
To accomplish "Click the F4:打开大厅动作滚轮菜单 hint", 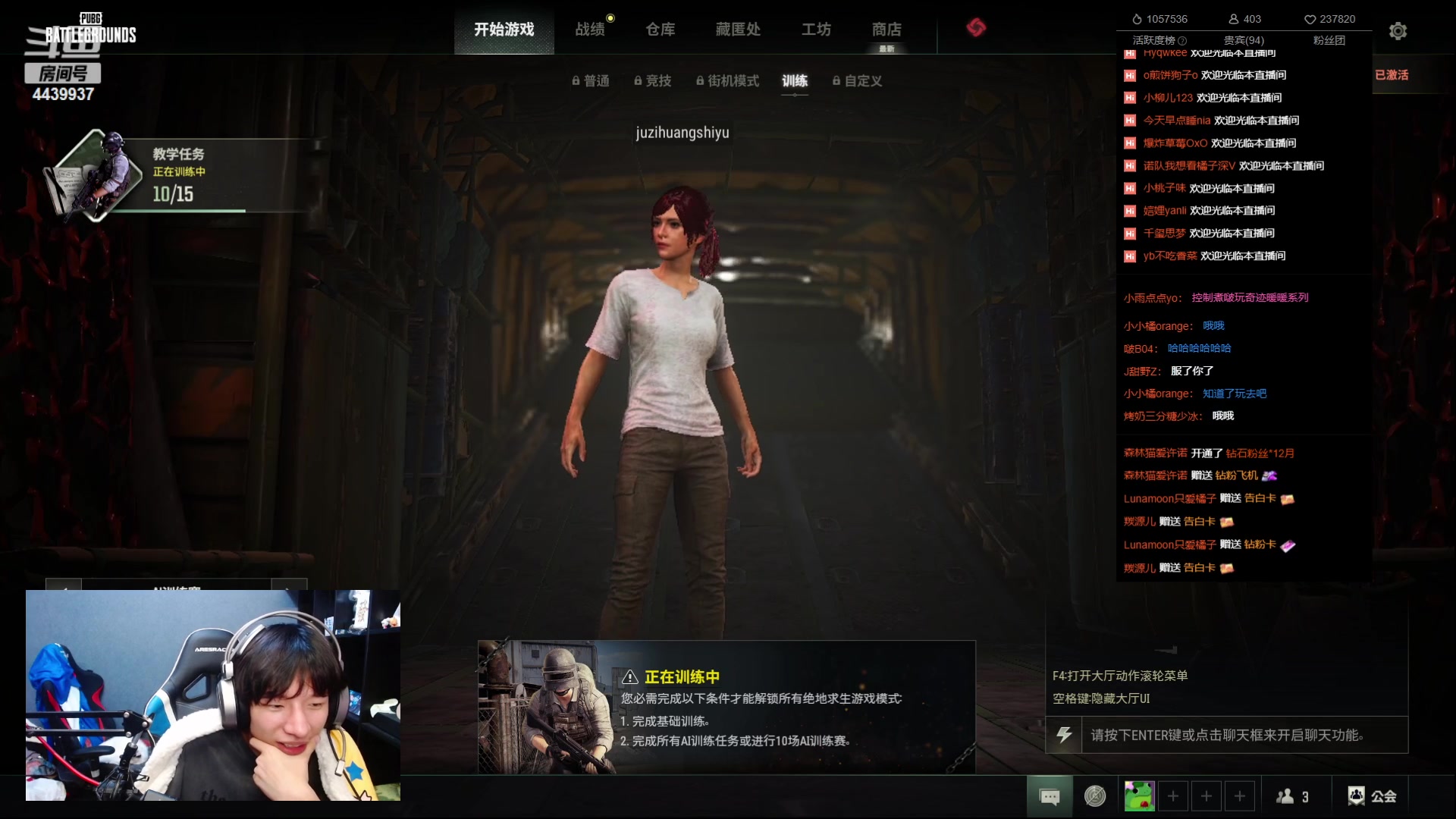I will [1120, 676].
